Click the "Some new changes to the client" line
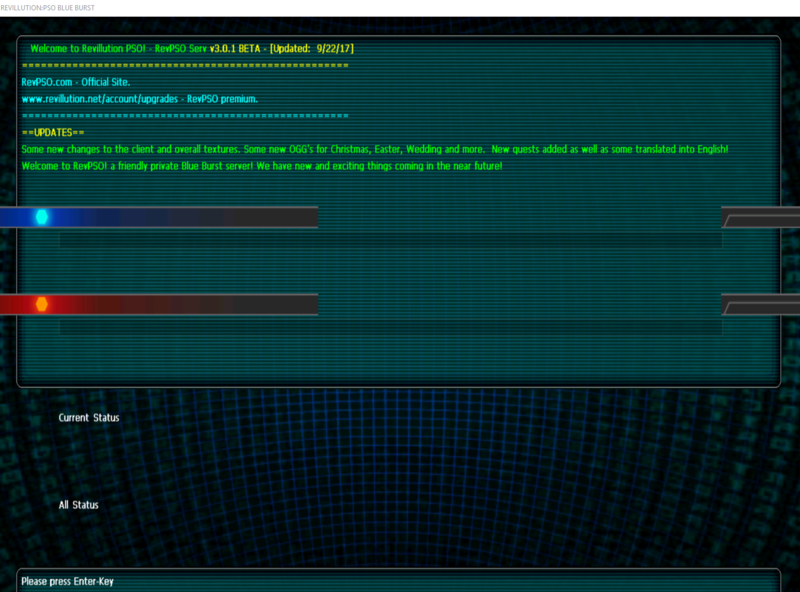Image resolution: width=800 pixels, height=592 pixels. click(x=374, y=149)
